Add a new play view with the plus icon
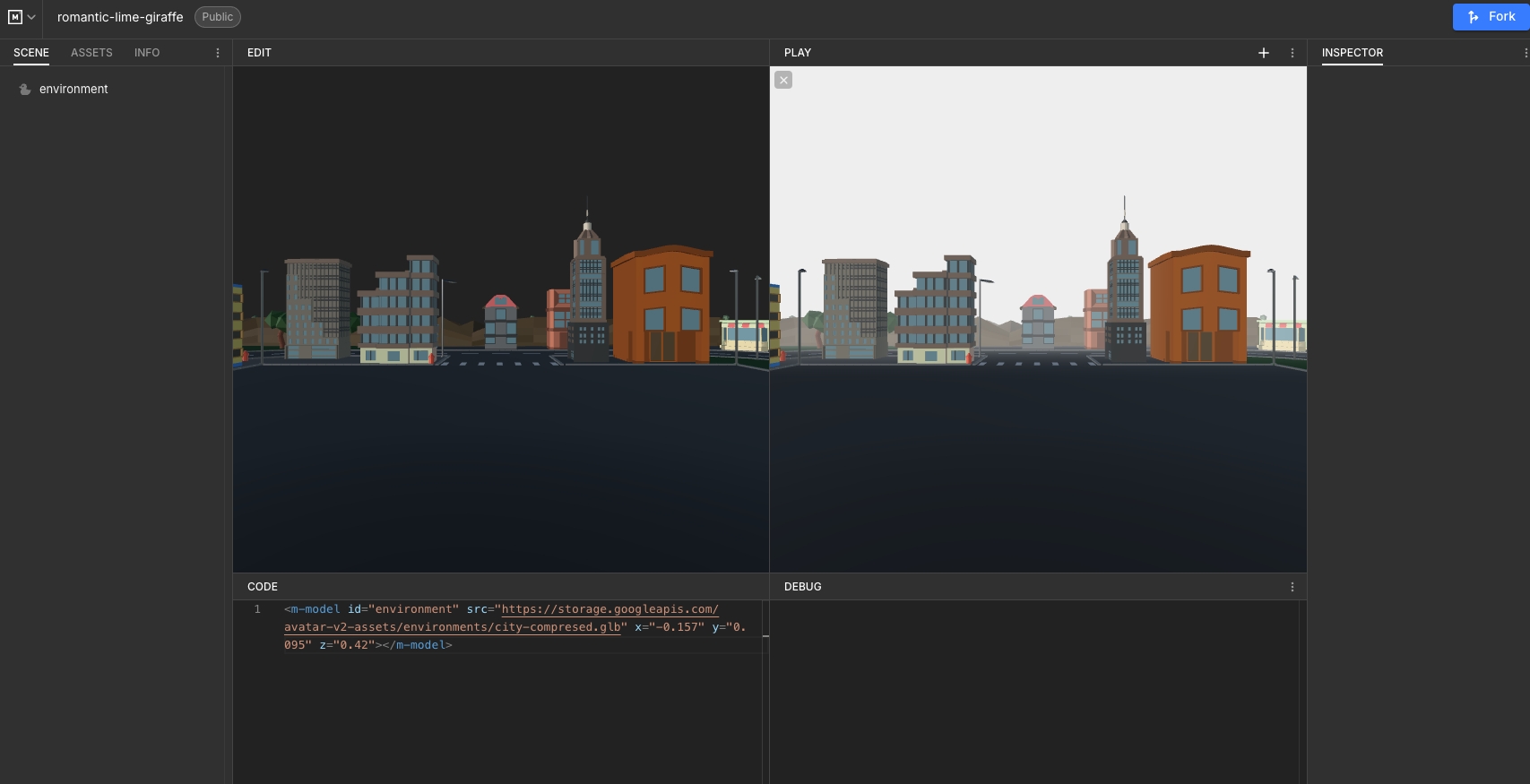1530x784 pixels. tap(1264, 53)
